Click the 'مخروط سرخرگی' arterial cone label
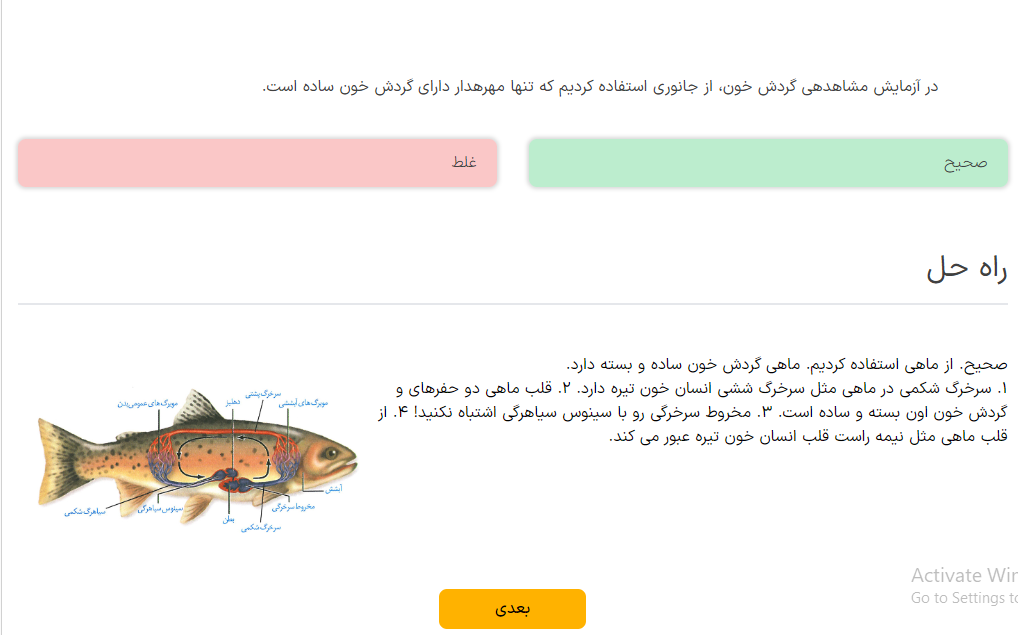 click(294, 507)
